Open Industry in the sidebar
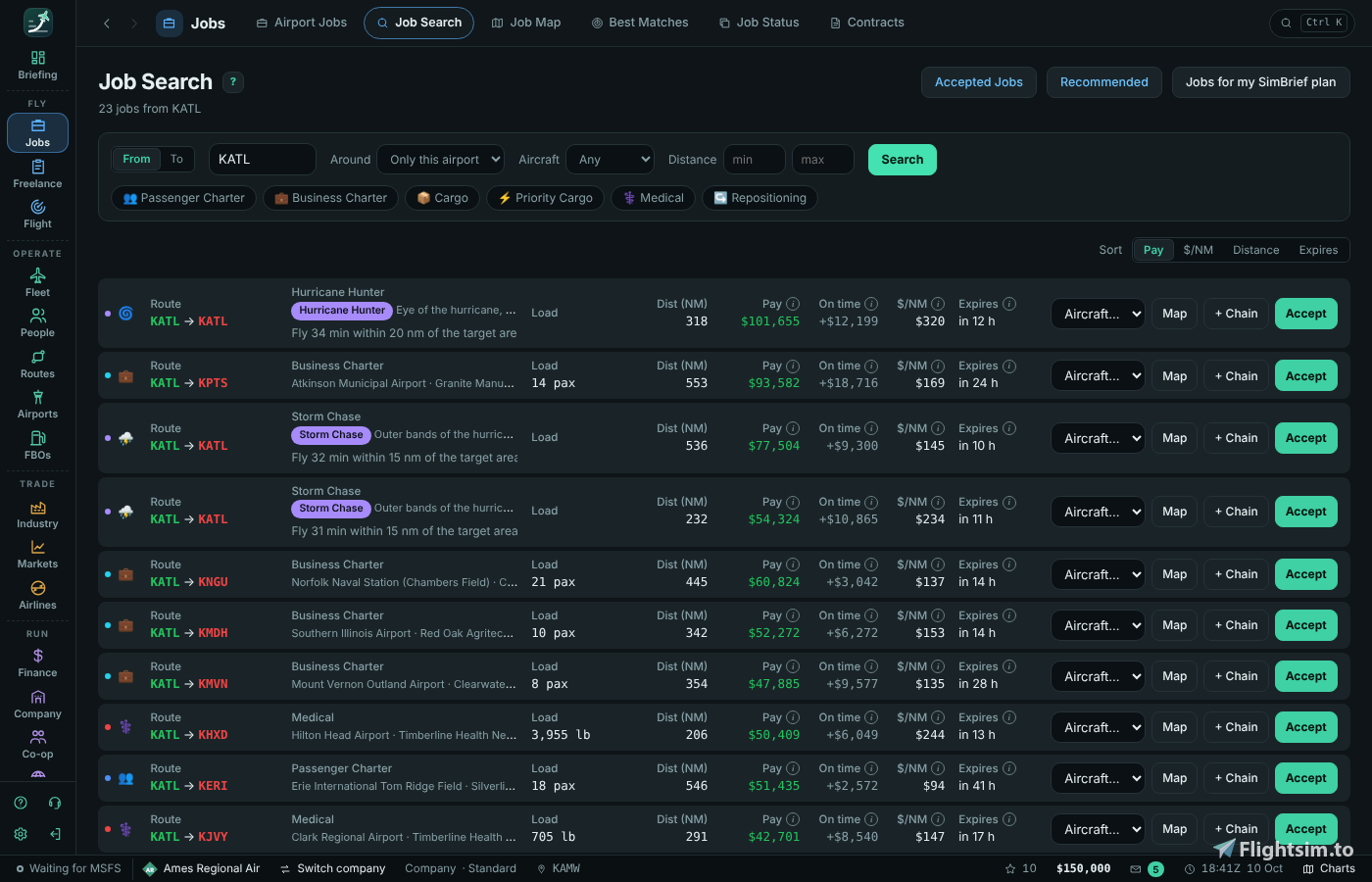The width and height of the screenshot is (1372, 882). (x=37, y=514)
